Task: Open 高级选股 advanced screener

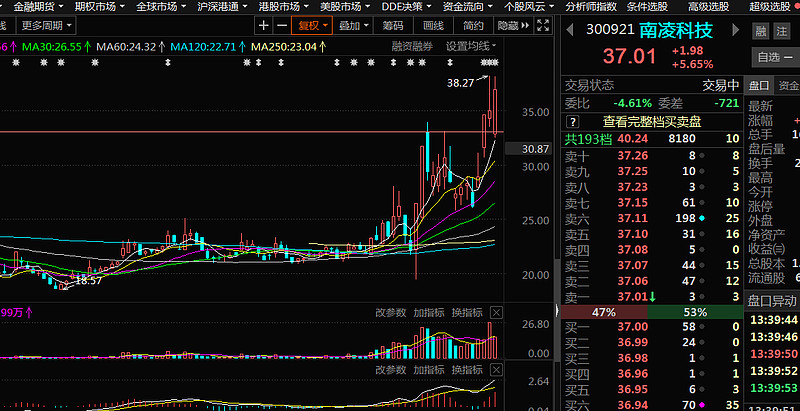Action: click(709, 7)
